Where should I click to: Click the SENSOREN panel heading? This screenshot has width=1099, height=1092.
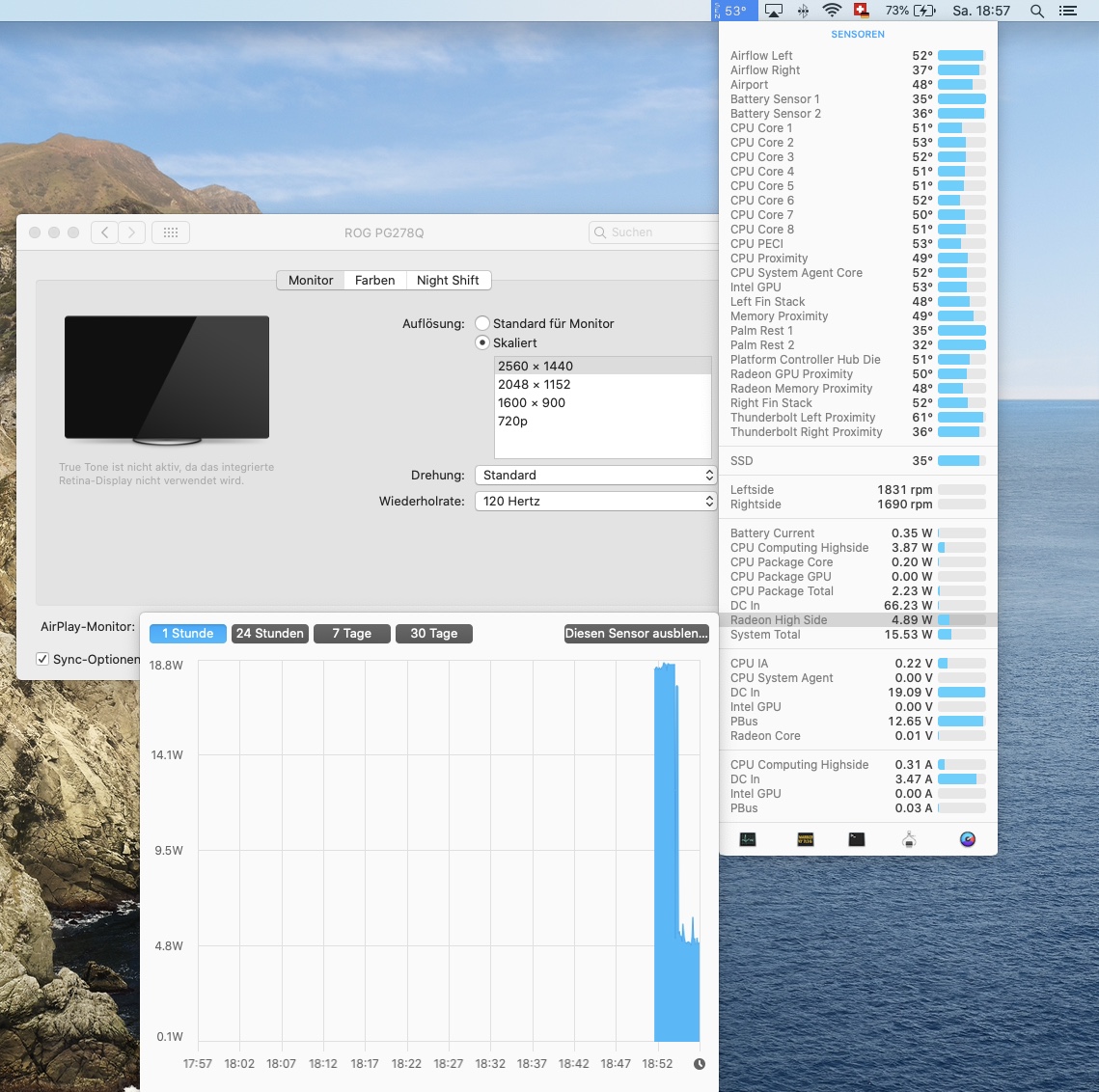click(x=857, y=34)
